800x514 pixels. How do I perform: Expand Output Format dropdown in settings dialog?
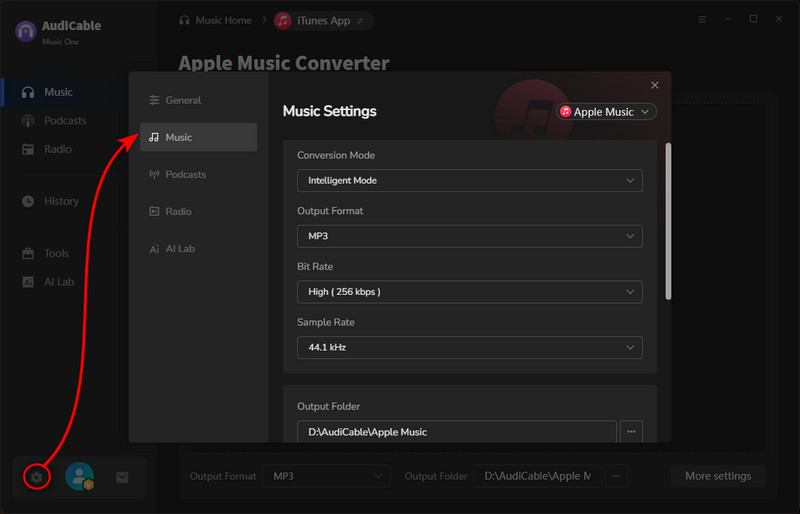click(469, 236)
